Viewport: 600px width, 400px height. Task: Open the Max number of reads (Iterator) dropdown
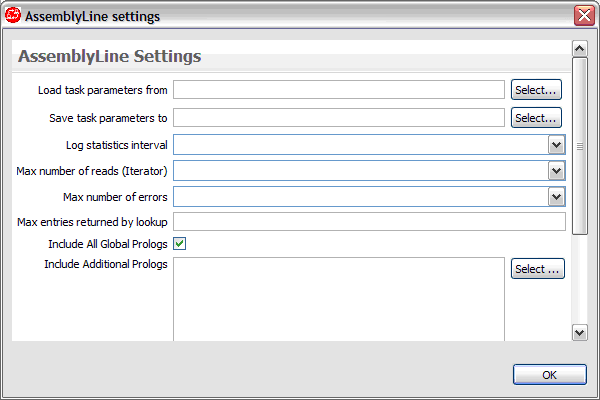pyautogui.click(x=556, y=171)
